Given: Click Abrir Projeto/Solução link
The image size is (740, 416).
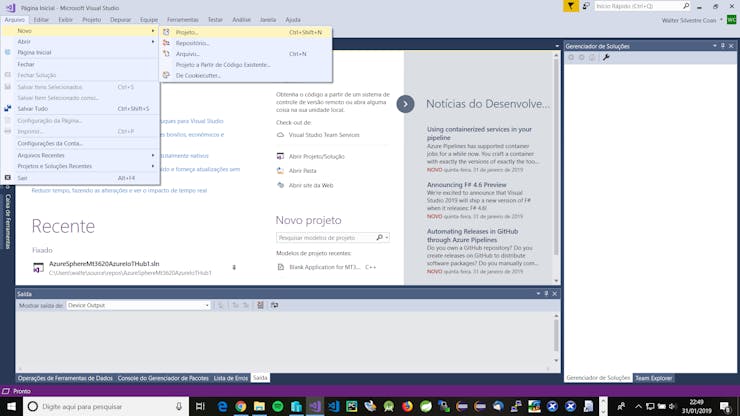Looking at the screenshot, I should [x=317, y=156].
